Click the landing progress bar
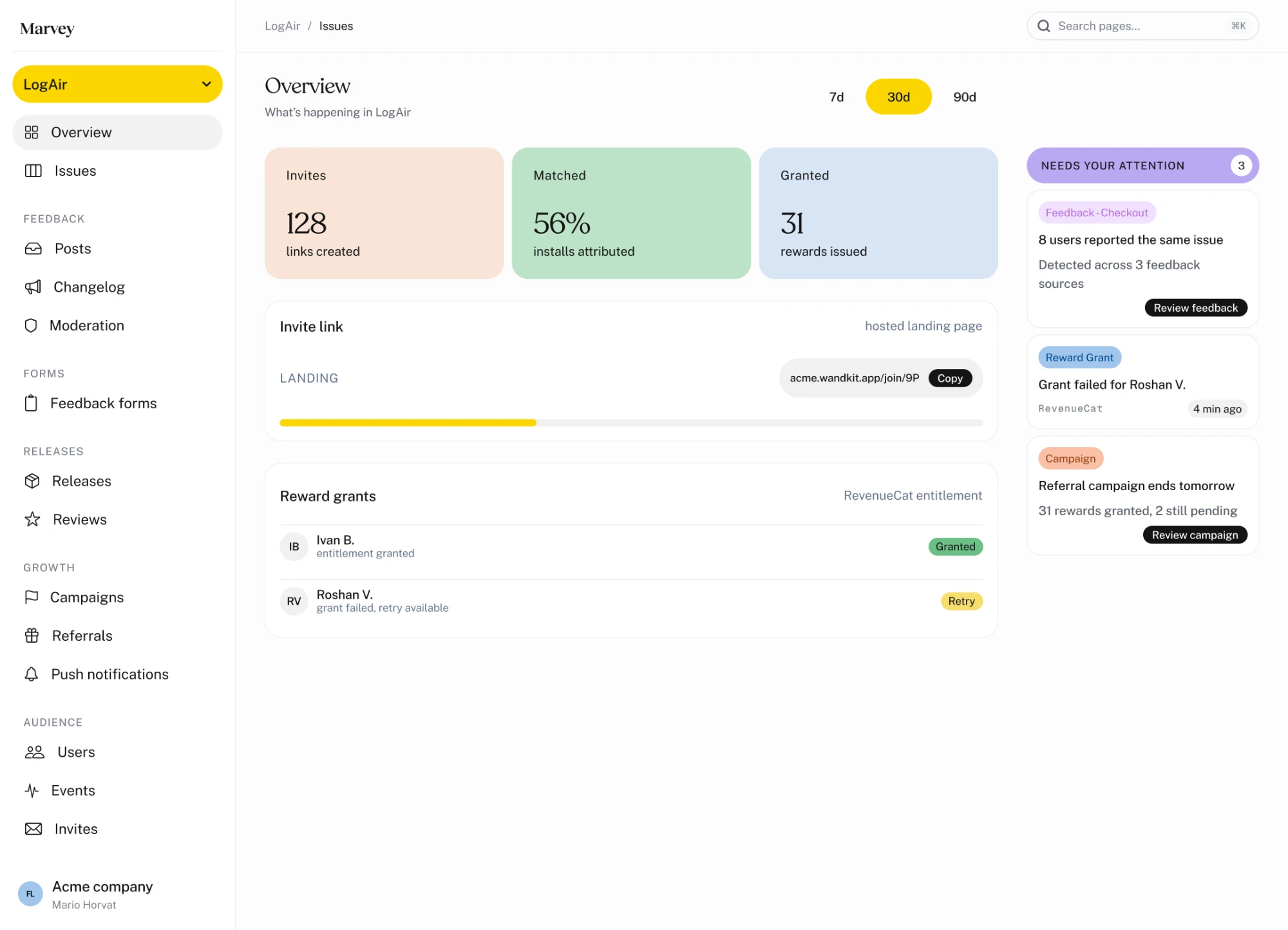Screen dimensions: 1288x930 click(631, 423)
